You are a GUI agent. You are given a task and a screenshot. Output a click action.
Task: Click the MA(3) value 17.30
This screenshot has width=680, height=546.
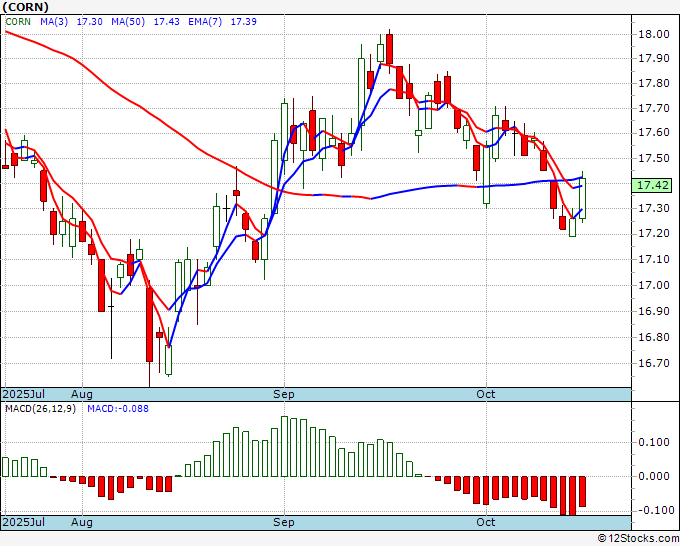pyautogui.click(x=90, y=22)
